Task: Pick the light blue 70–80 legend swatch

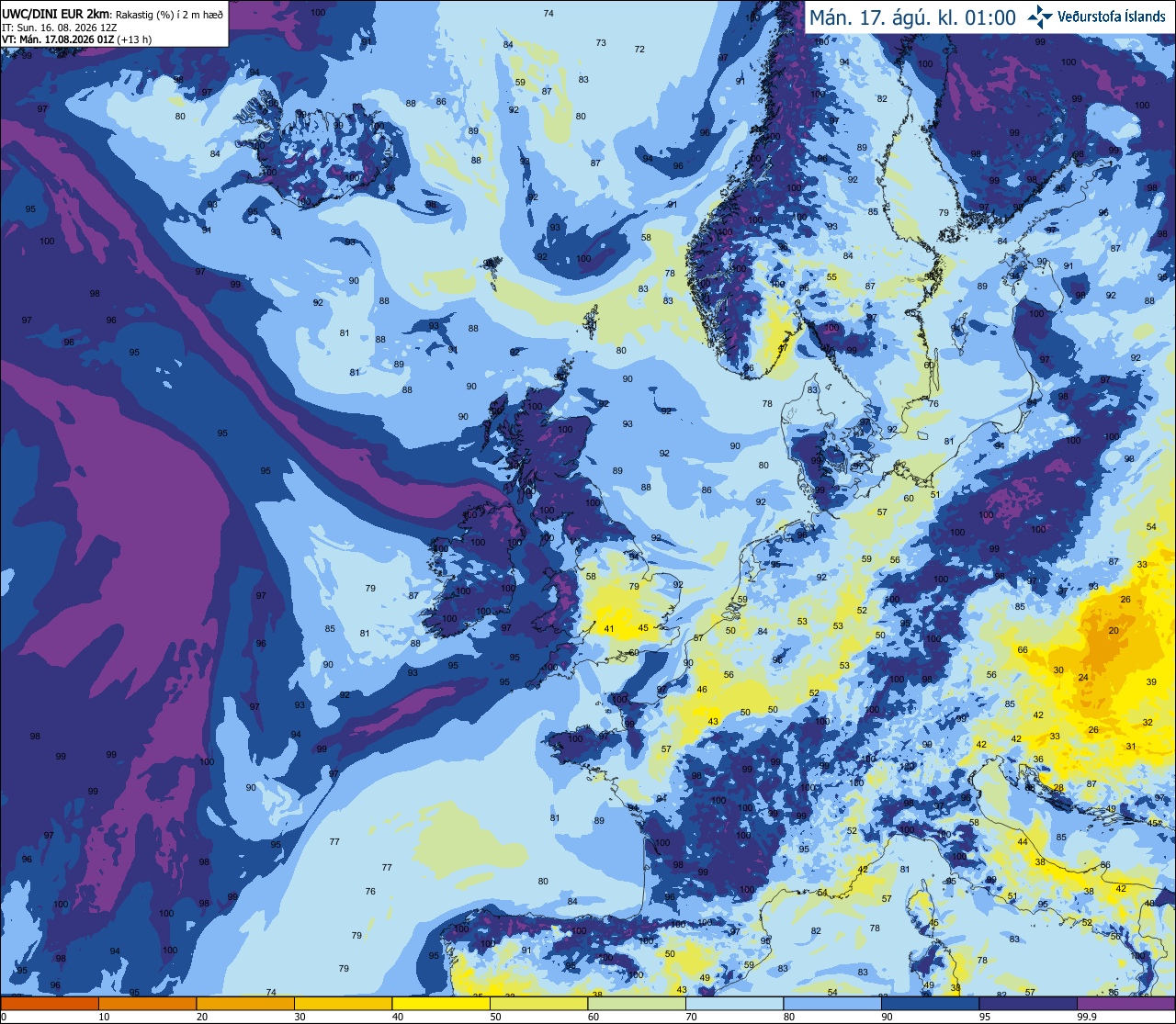Action: [x=734, y=1004]
